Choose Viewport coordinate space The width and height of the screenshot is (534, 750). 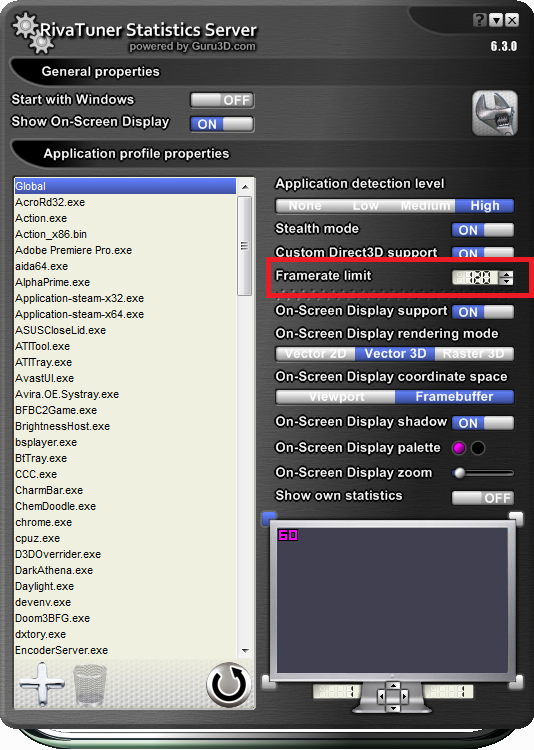[336, 397]
